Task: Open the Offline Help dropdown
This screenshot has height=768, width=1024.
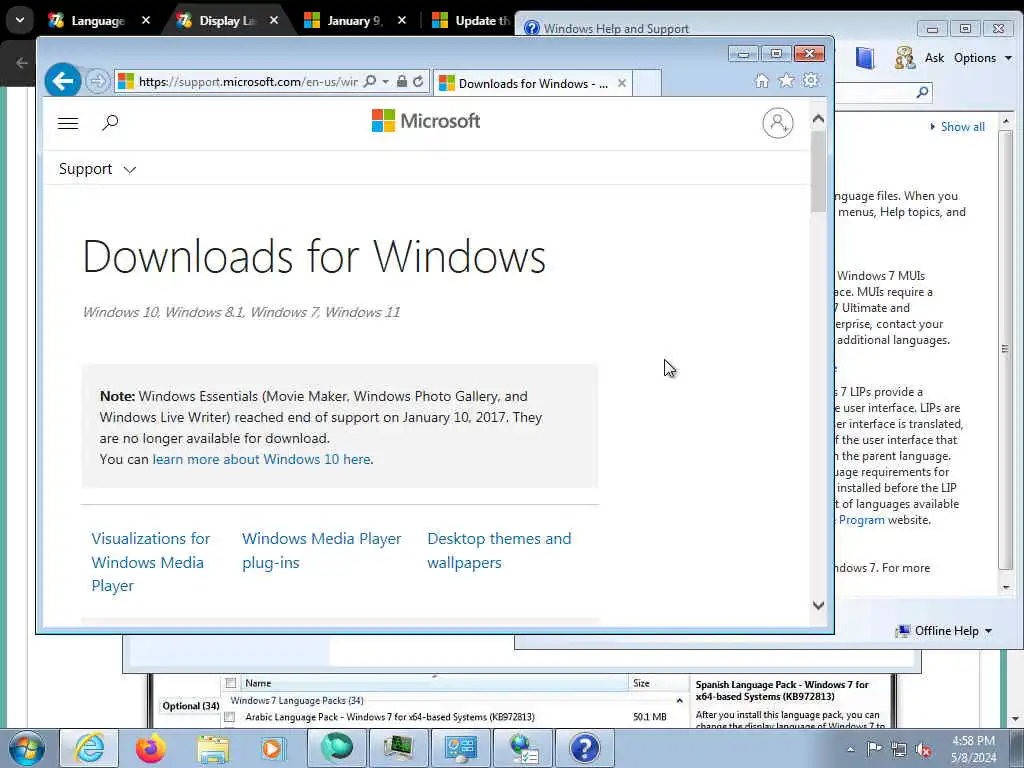Action: point(944,631)
